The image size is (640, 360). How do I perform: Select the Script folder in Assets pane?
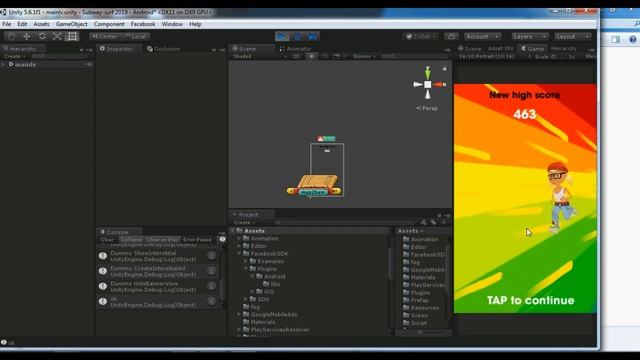[x=415, y=323]
